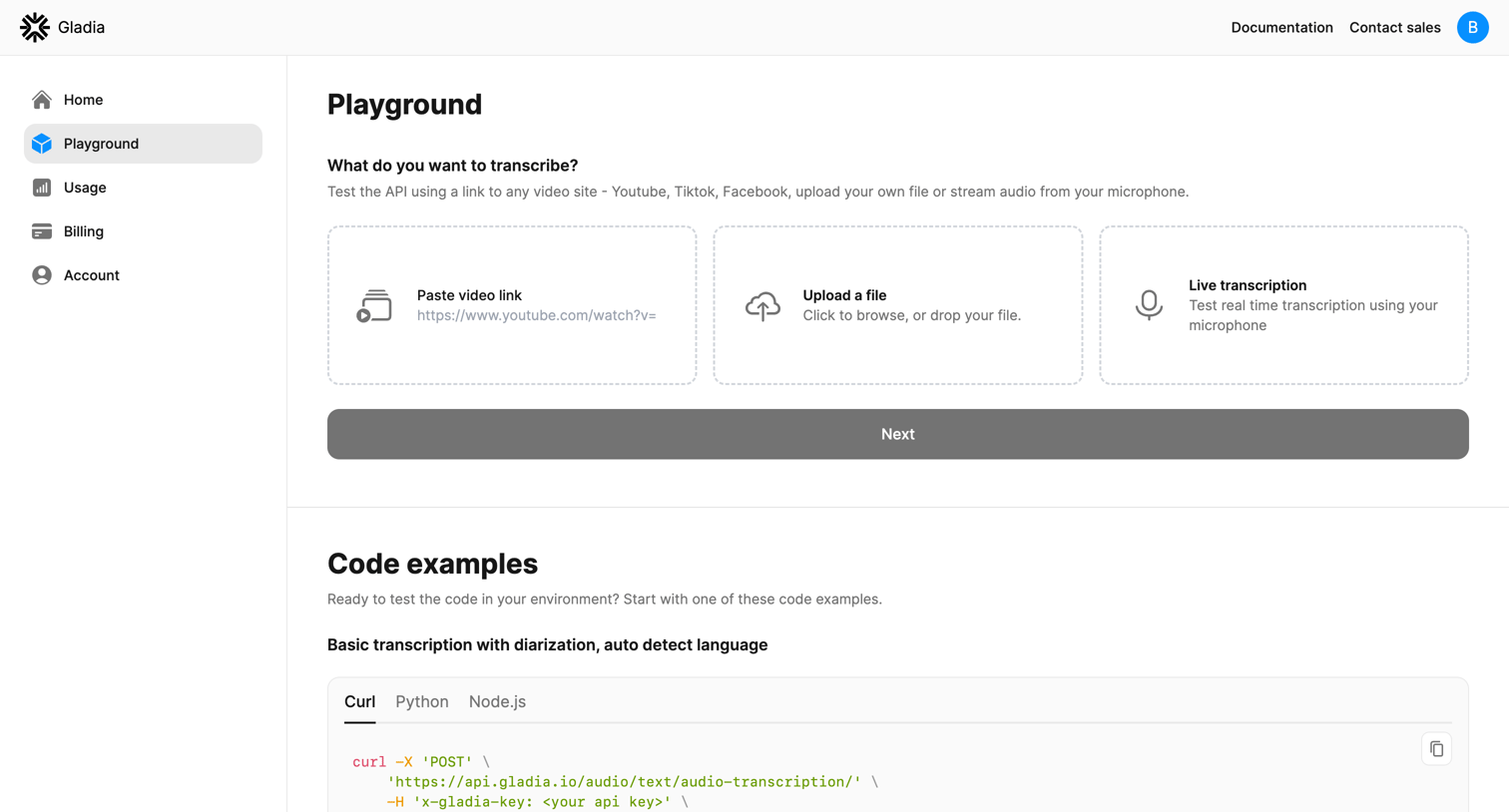The height and width of the screenshot is (812, 1509).
Task: Select the Live transcription card
Action: tap(1283, 305)
